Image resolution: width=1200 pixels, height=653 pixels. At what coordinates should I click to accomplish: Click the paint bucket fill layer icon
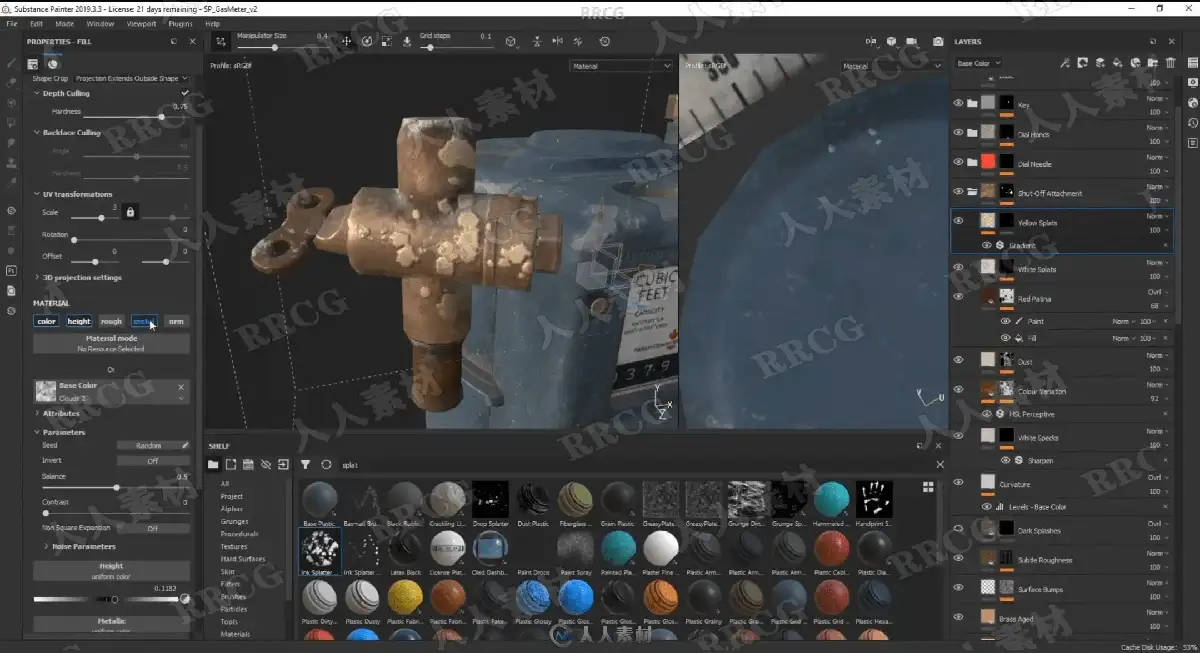click(1118, 63)
